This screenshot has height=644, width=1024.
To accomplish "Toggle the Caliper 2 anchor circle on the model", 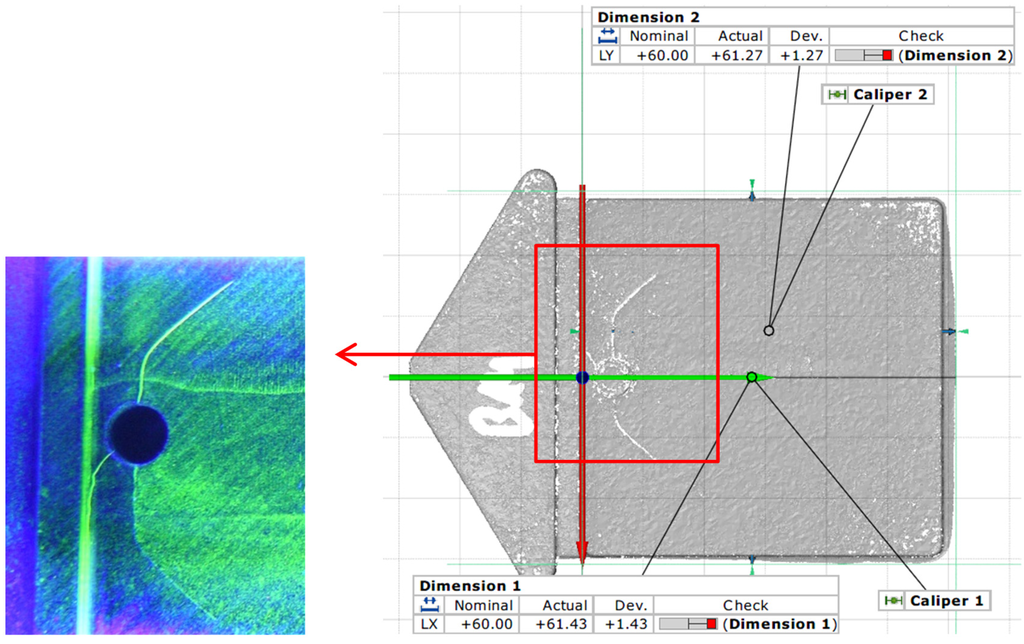I will click(769, 328).
